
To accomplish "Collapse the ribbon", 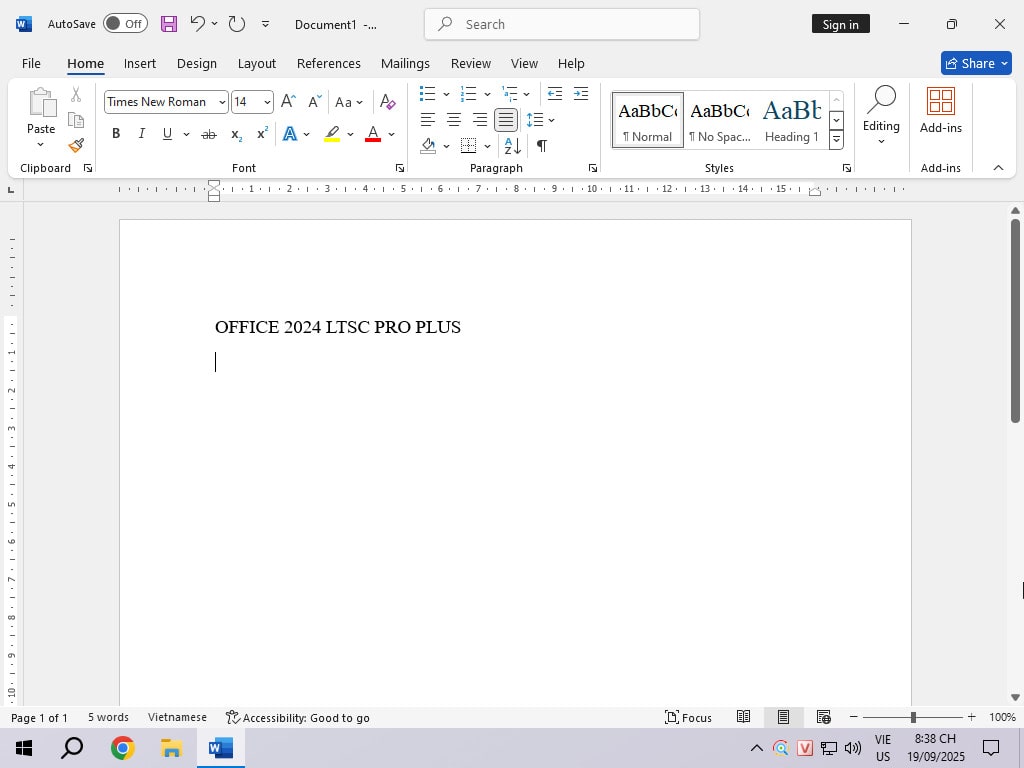I will coord(998,168).
